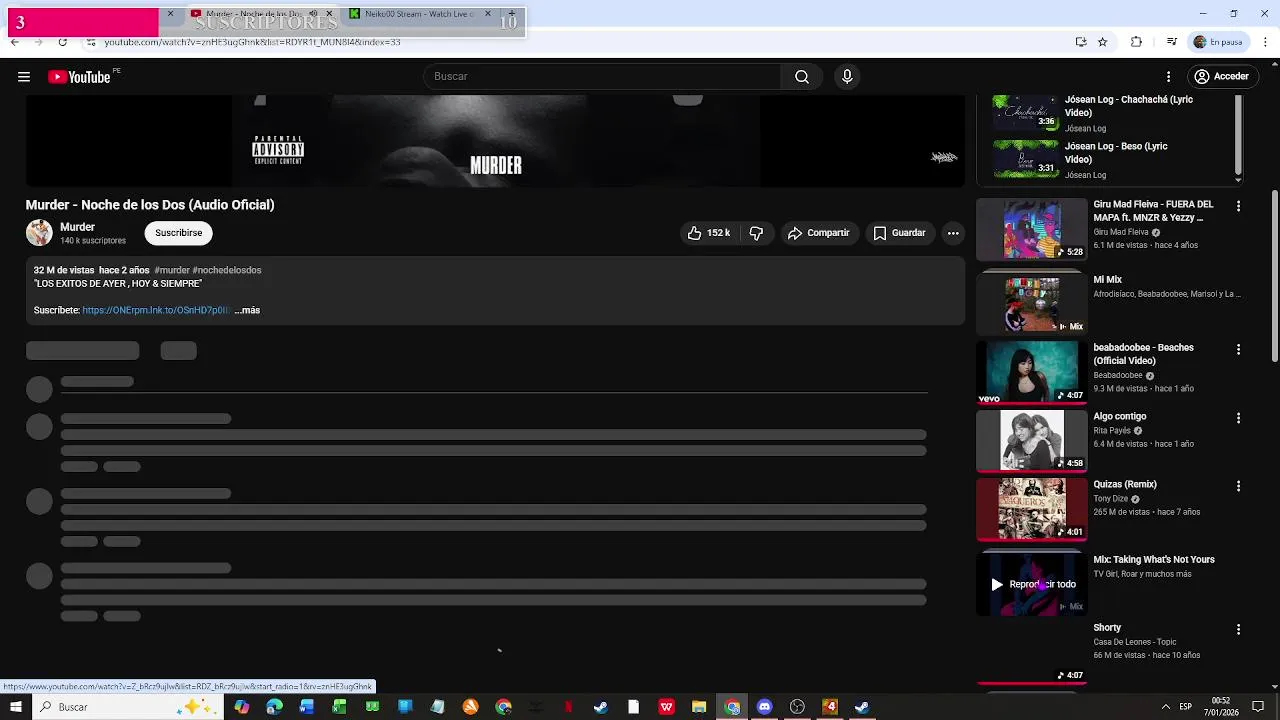Open the ESP language indicator
Screen dimensions: 1280x720
click(1185, 707)
